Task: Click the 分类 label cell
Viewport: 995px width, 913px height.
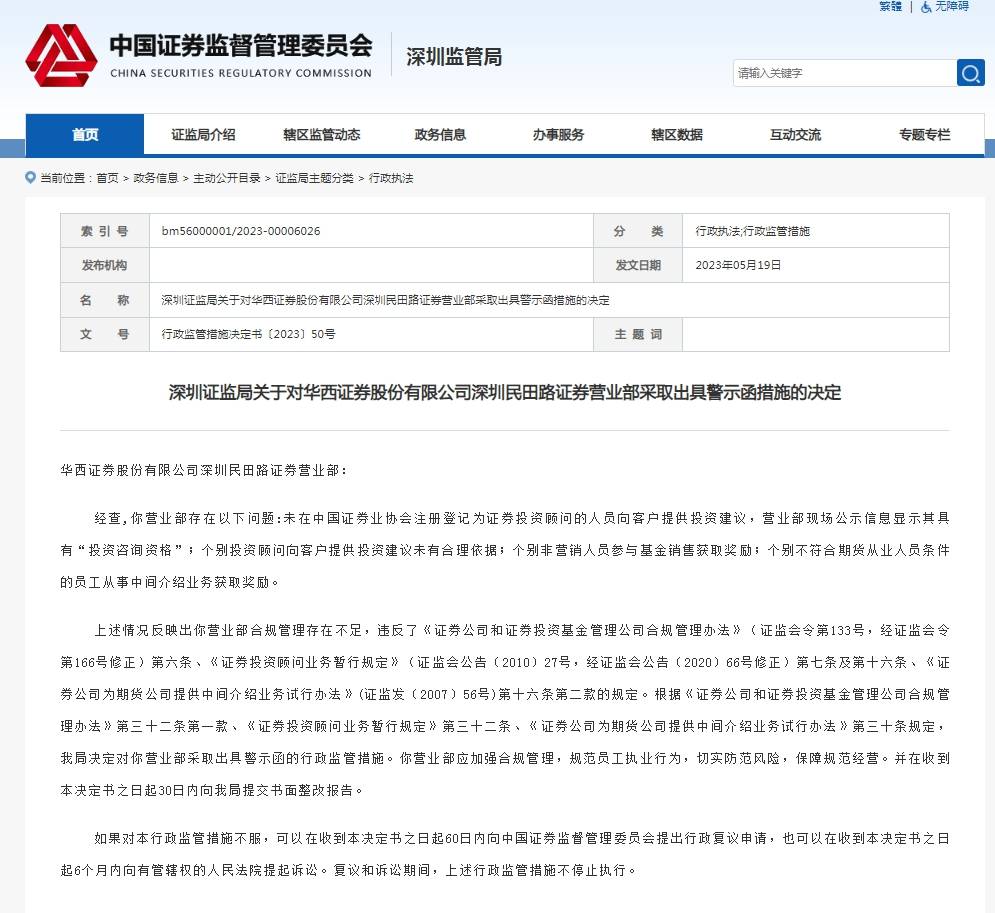Action: pyautogui.click(x=638, y=231)
